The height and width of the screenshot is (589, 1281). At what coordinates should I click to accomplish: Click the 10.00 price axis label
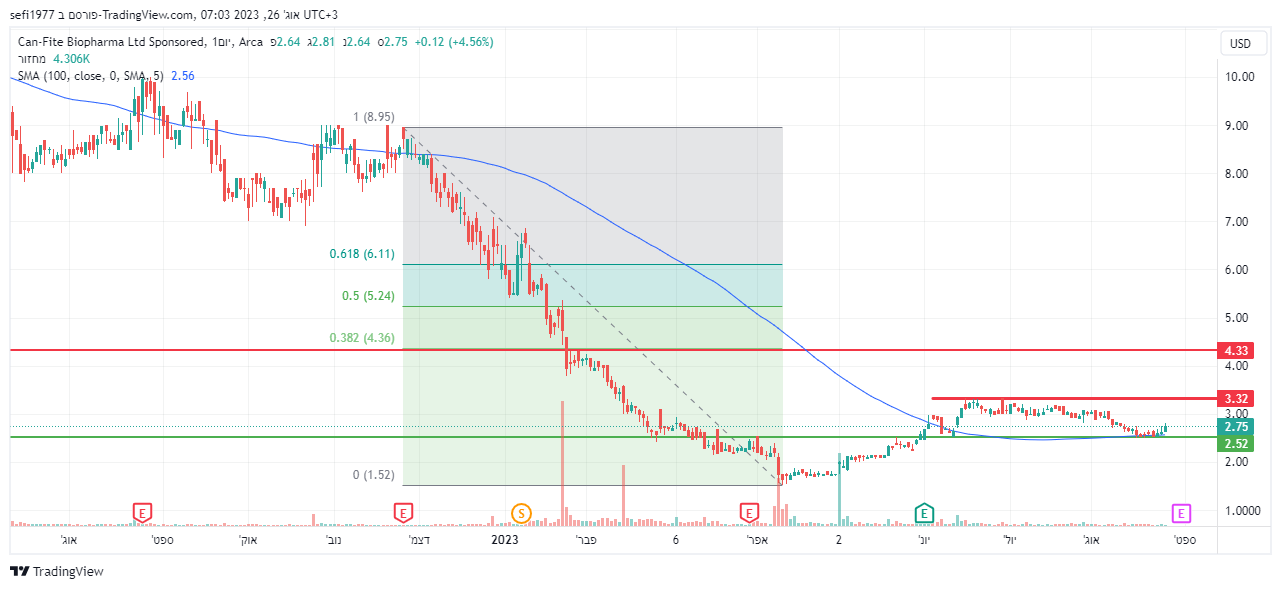point(1240,77)
